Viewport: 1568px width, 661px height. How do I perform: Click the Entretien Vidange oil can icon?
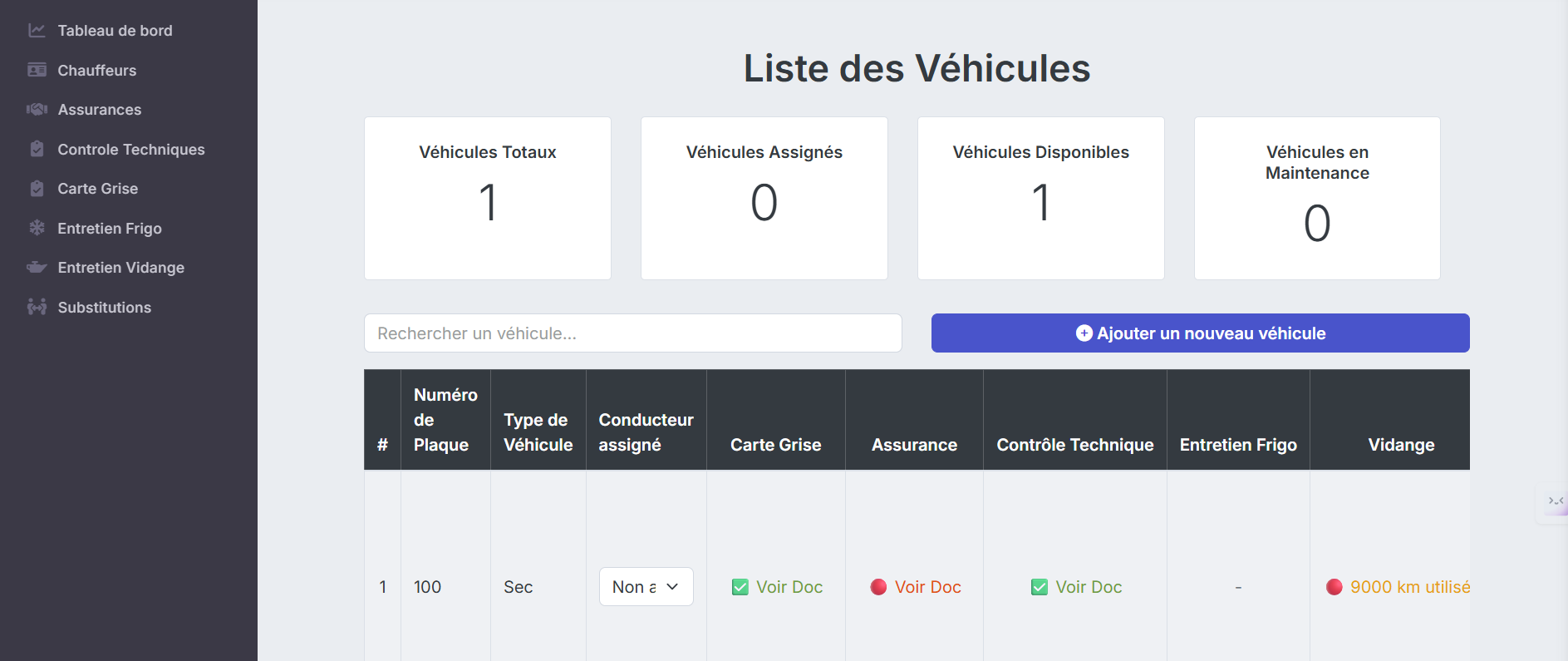[x=37, y=268]
